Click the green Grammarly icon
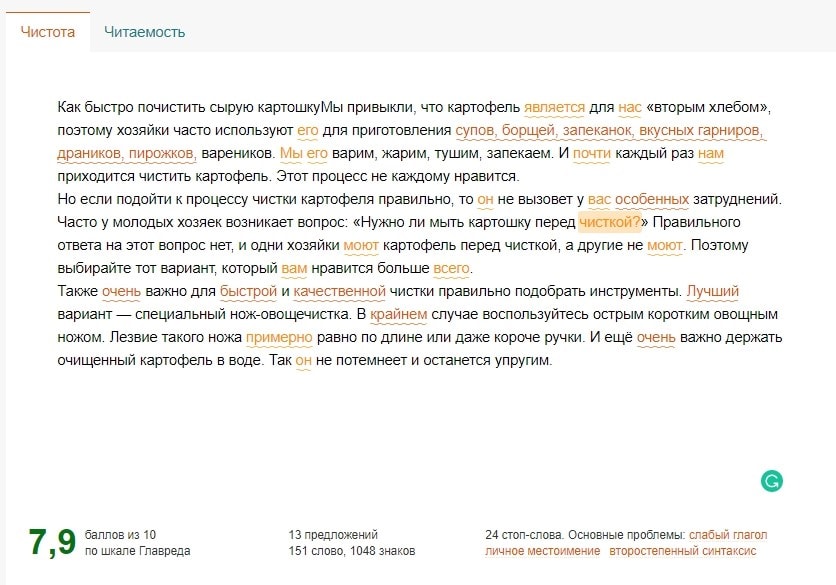Viewport: 836px width, 585px height. (771, 481)
